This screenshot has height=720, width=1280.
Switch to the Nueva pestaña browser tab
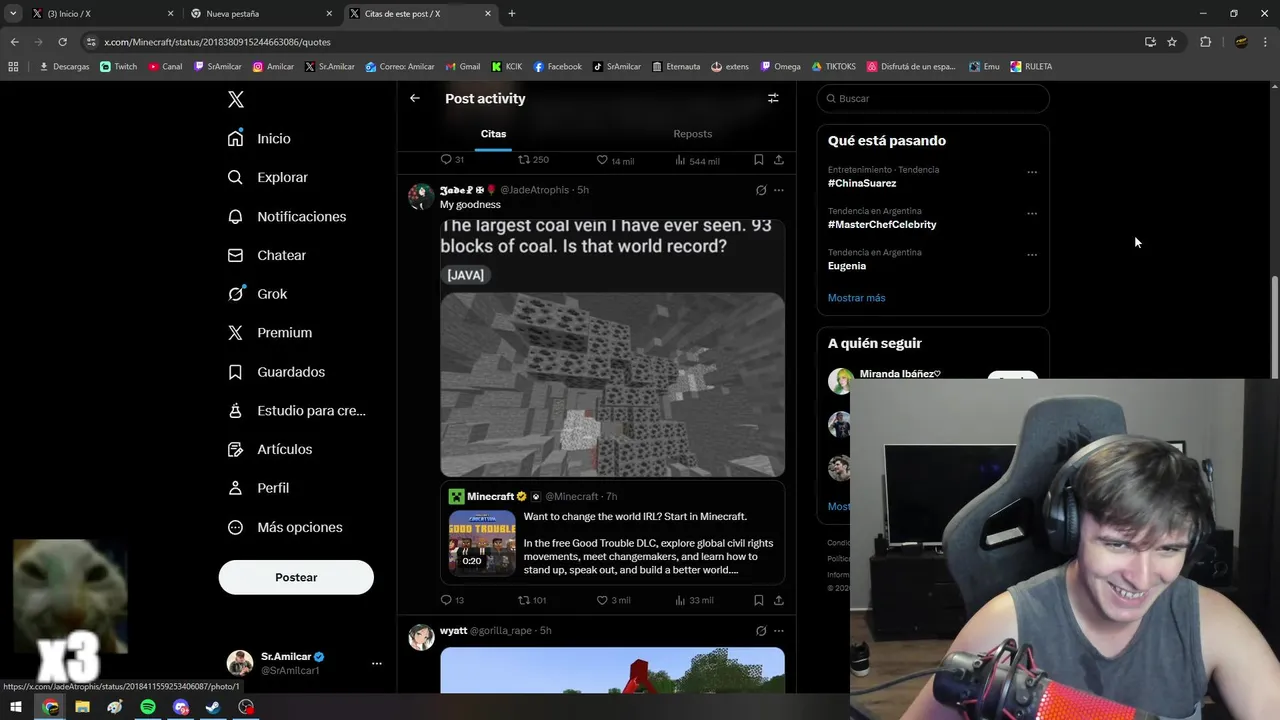click(262, 13)
